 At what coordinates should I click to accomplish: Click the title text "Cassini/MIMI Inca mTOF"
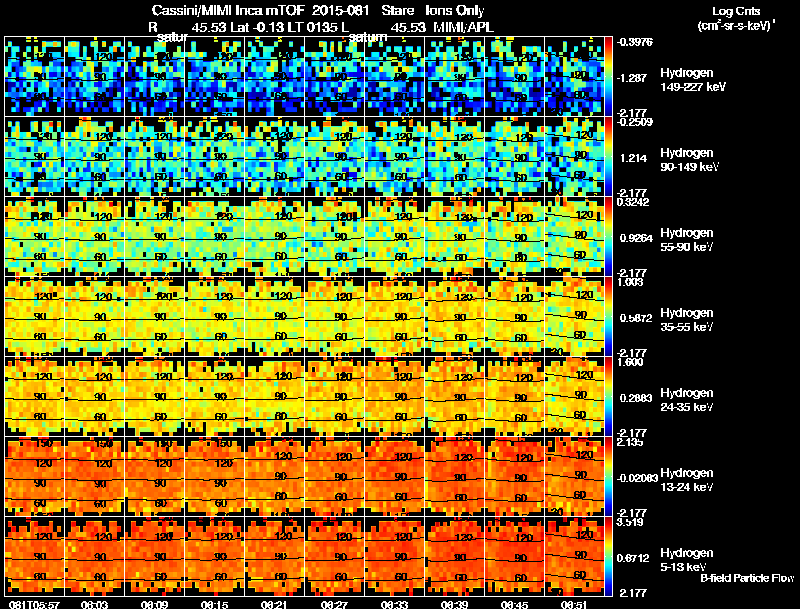click(228, 11)
